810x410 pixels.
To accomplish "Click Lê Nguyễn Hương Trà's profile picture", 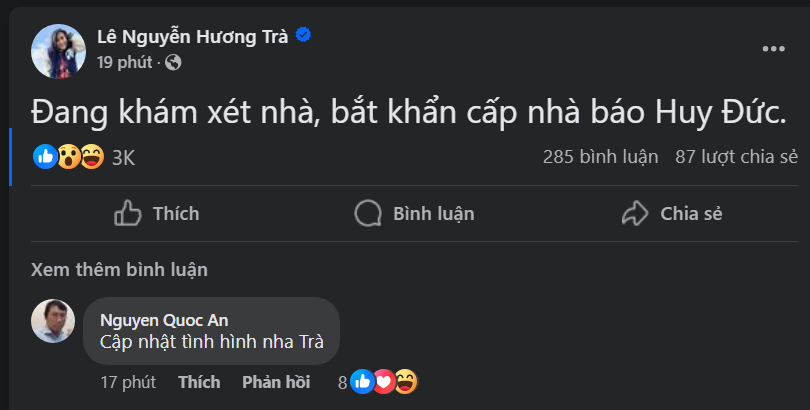I will [58, 50].
